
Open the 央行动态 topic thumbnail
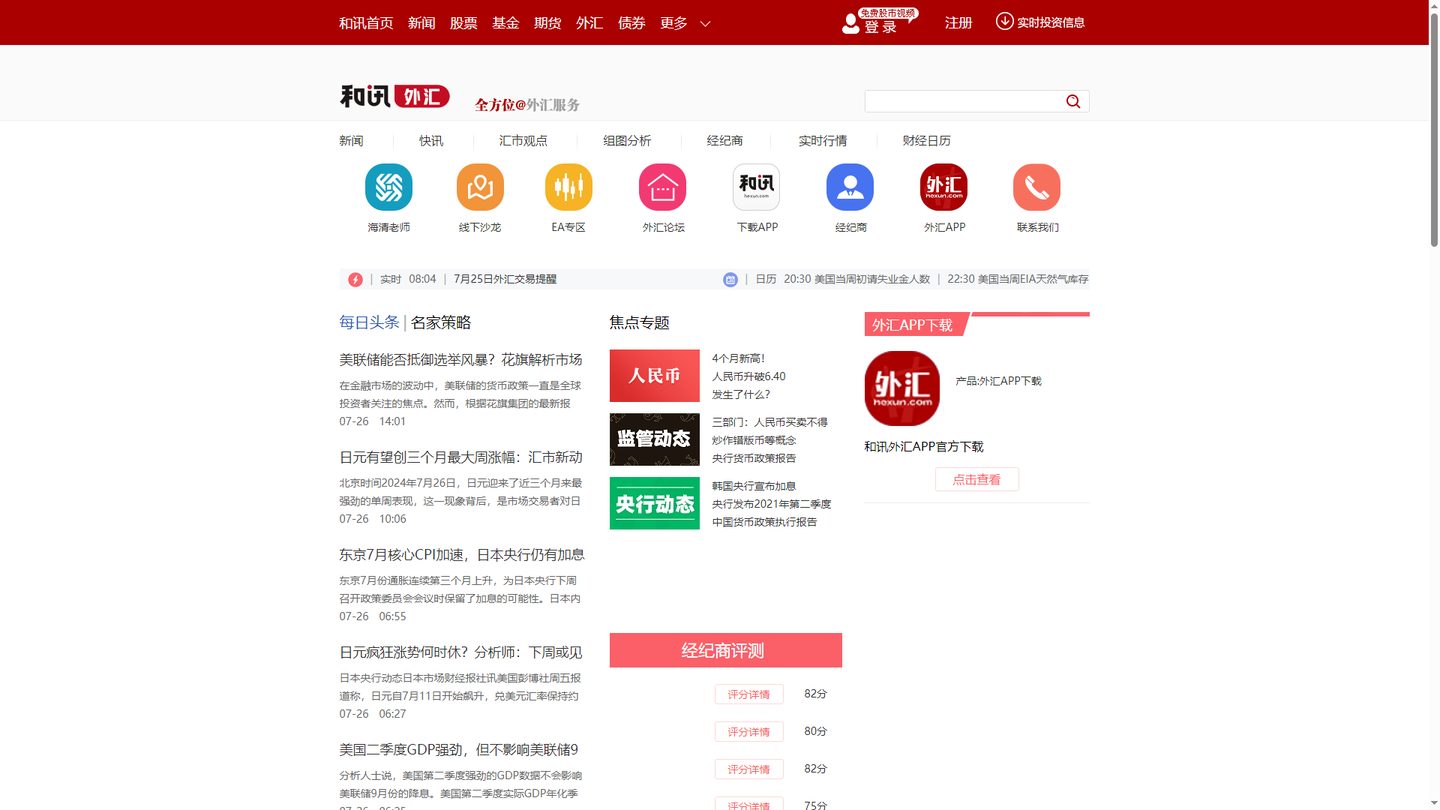[x=655, y=503]
